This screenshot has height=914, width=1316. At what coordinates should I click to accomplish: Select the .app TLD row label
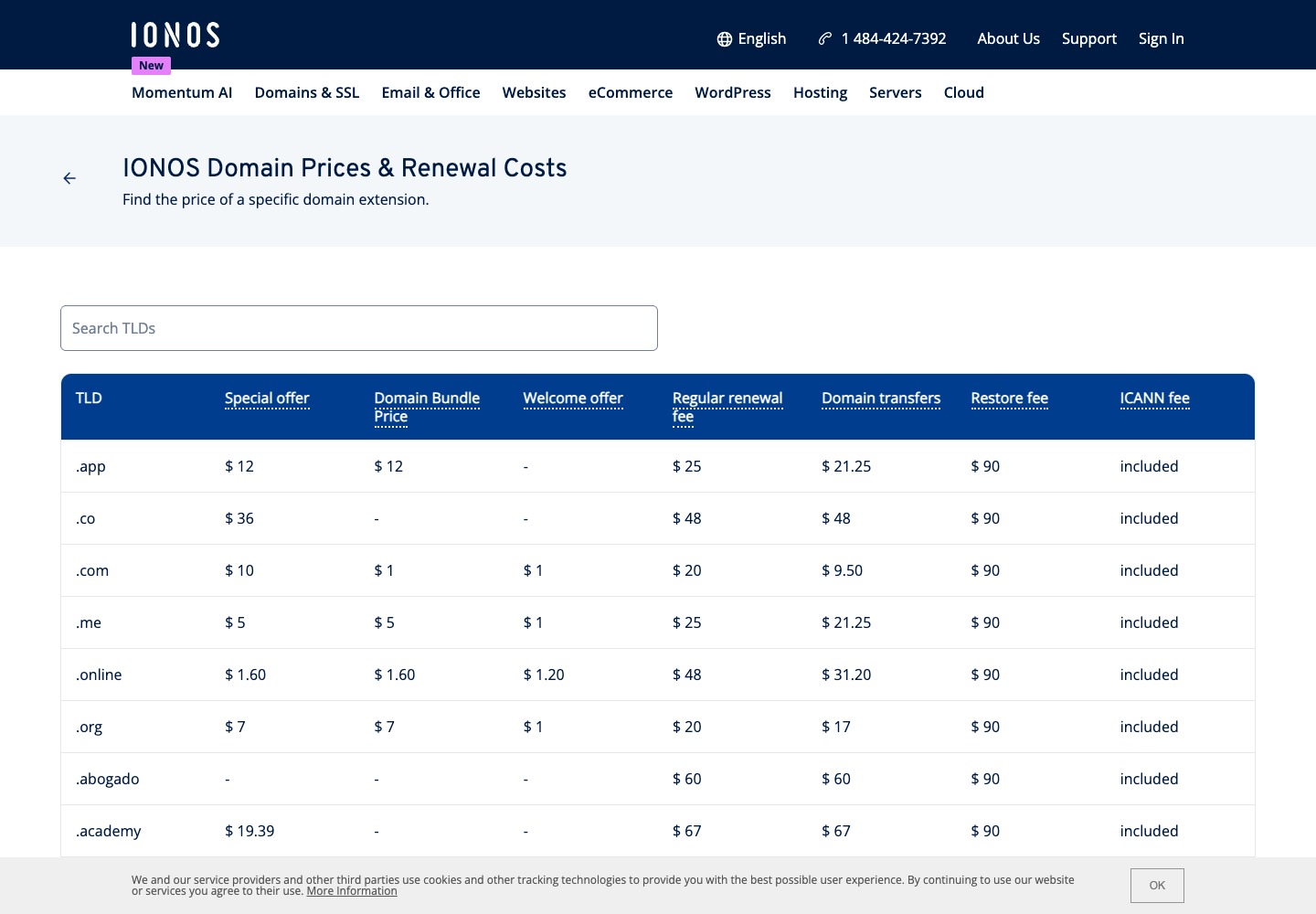pos(90,466)
